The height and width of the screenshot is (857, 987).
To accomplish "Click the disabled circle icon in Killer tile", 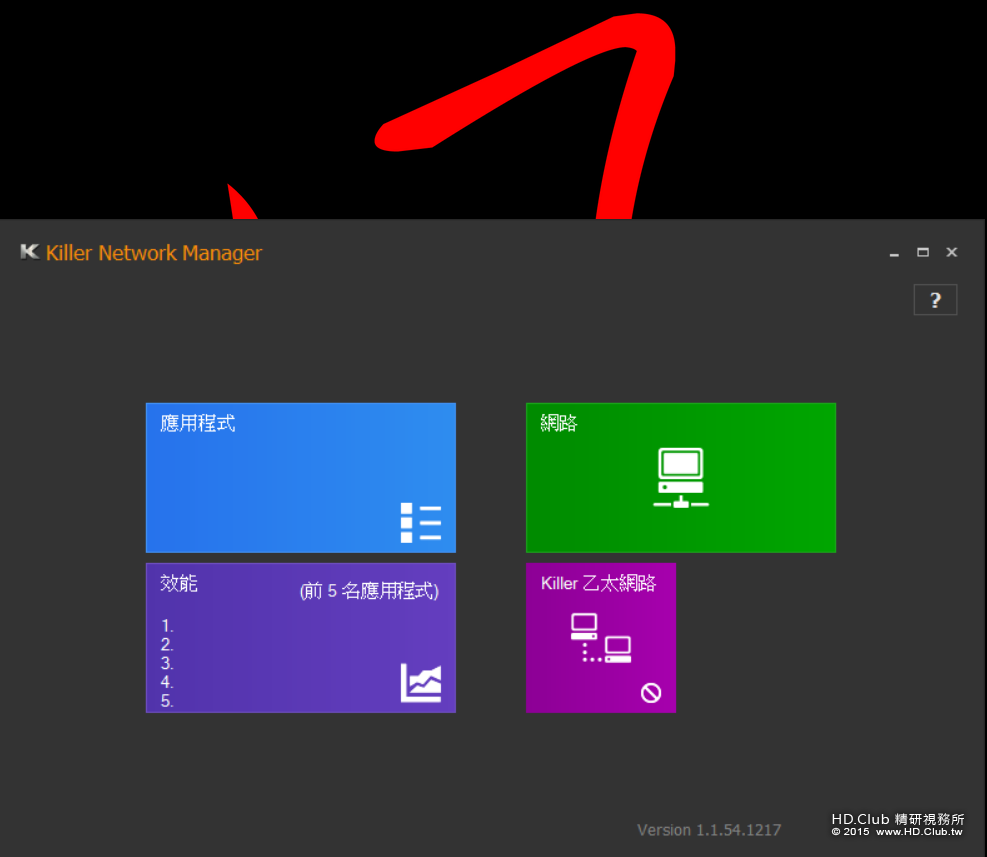I will pyautogui.click(x=651, y=693).
